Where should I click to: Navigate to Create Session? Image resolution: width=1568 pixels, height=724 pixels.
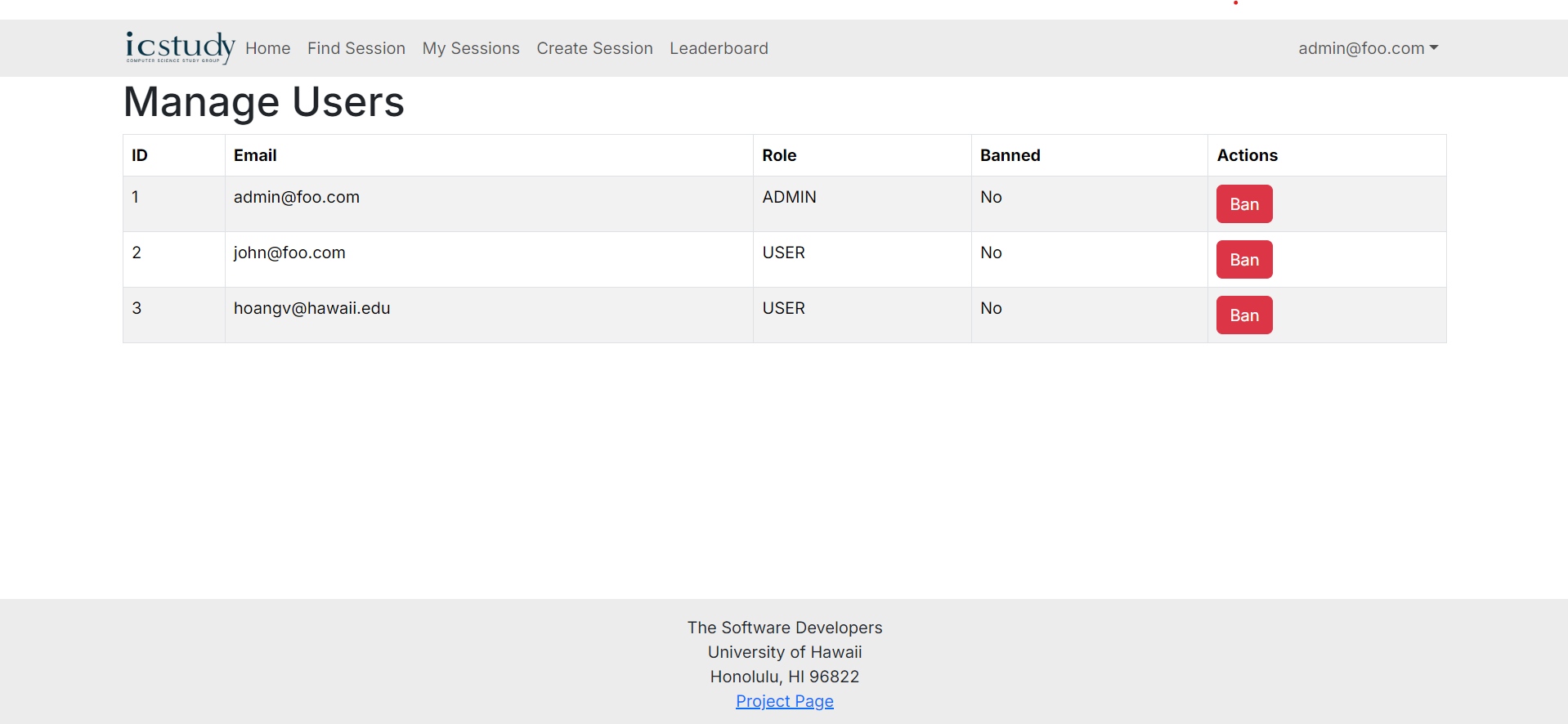pos(594,48)
